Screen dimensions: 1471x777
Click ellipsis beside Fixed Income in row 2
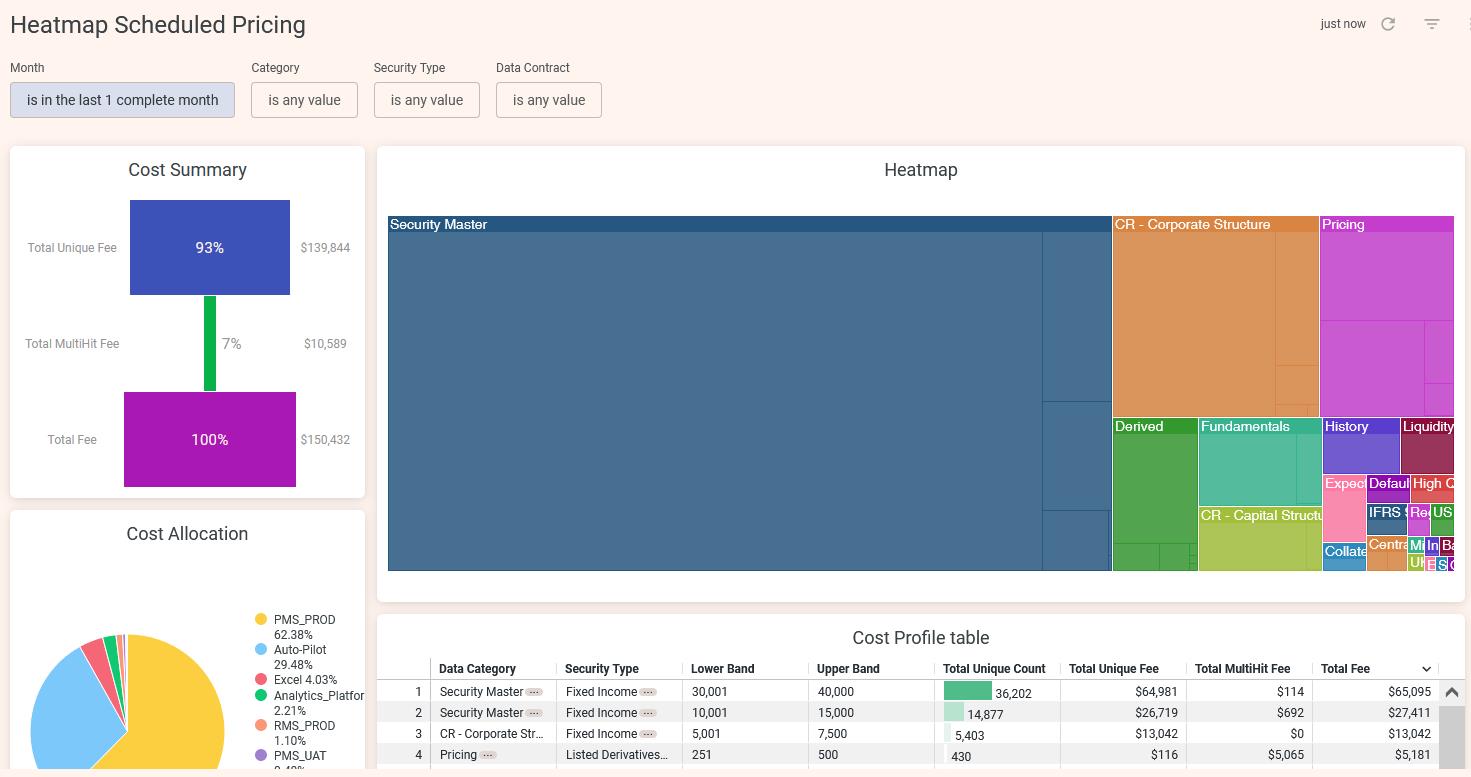[648, 713]
